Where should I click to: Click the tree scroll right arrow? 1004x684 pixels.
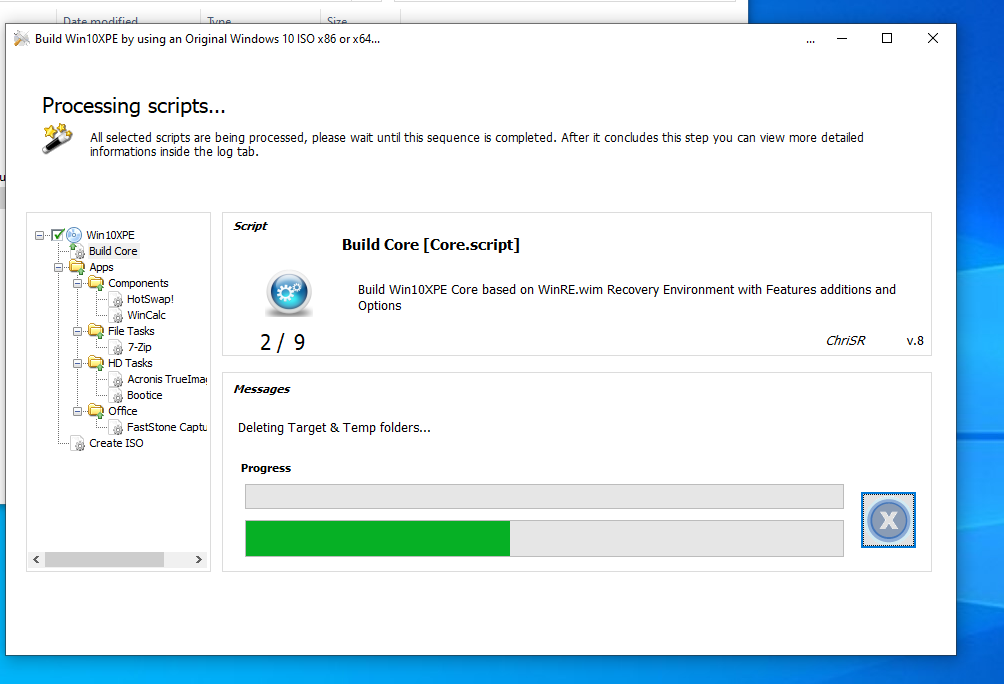198,560
